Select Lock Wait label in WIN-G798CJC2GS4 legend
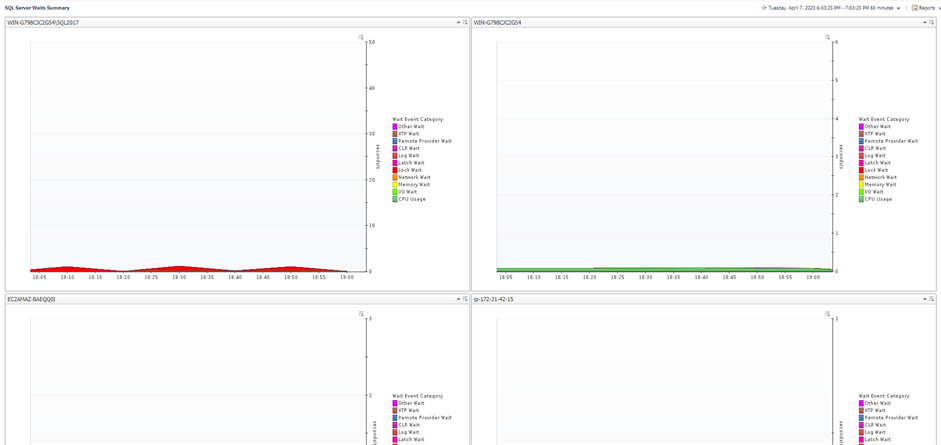Screen dimensions: 941x445 tap(877, 170)
